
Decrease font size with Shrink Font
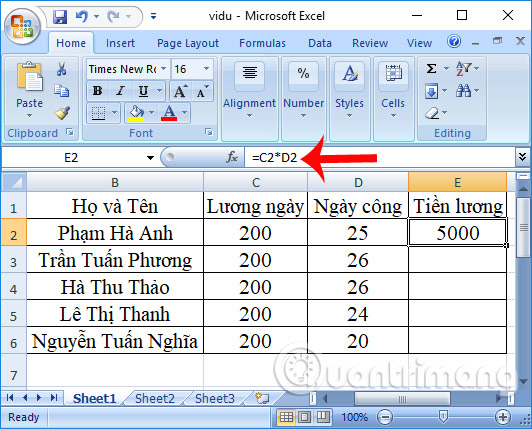203,91
